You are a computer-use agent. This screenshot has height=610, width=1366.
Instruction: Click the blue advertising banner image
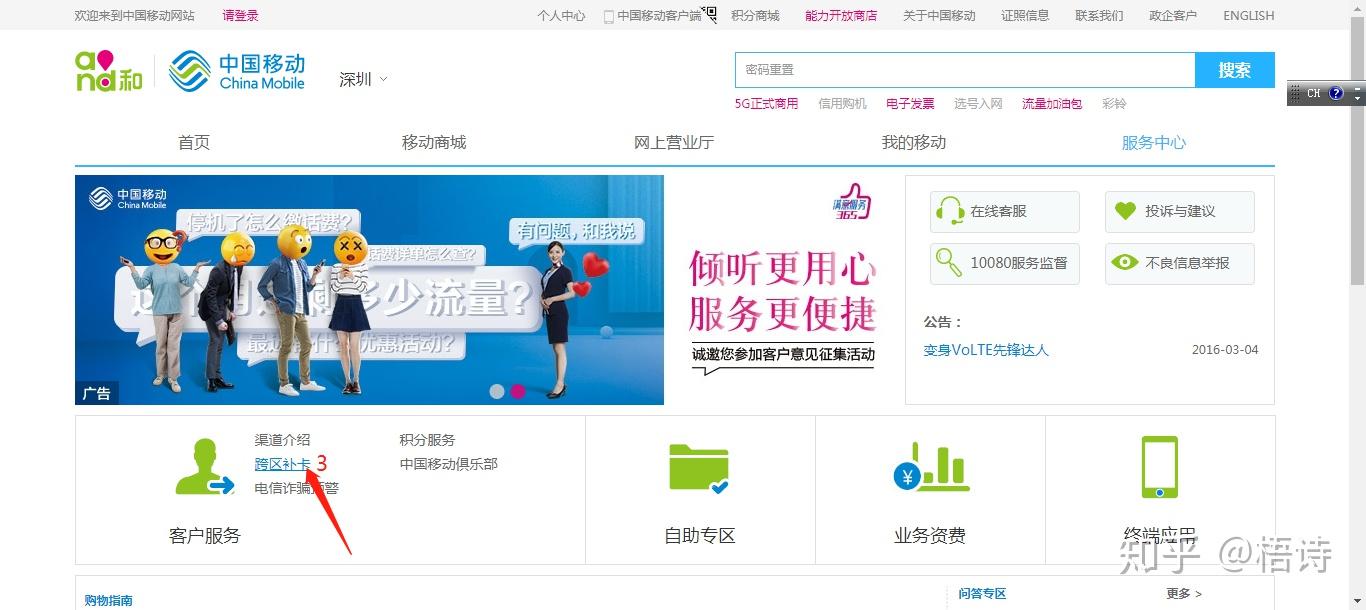369,290
